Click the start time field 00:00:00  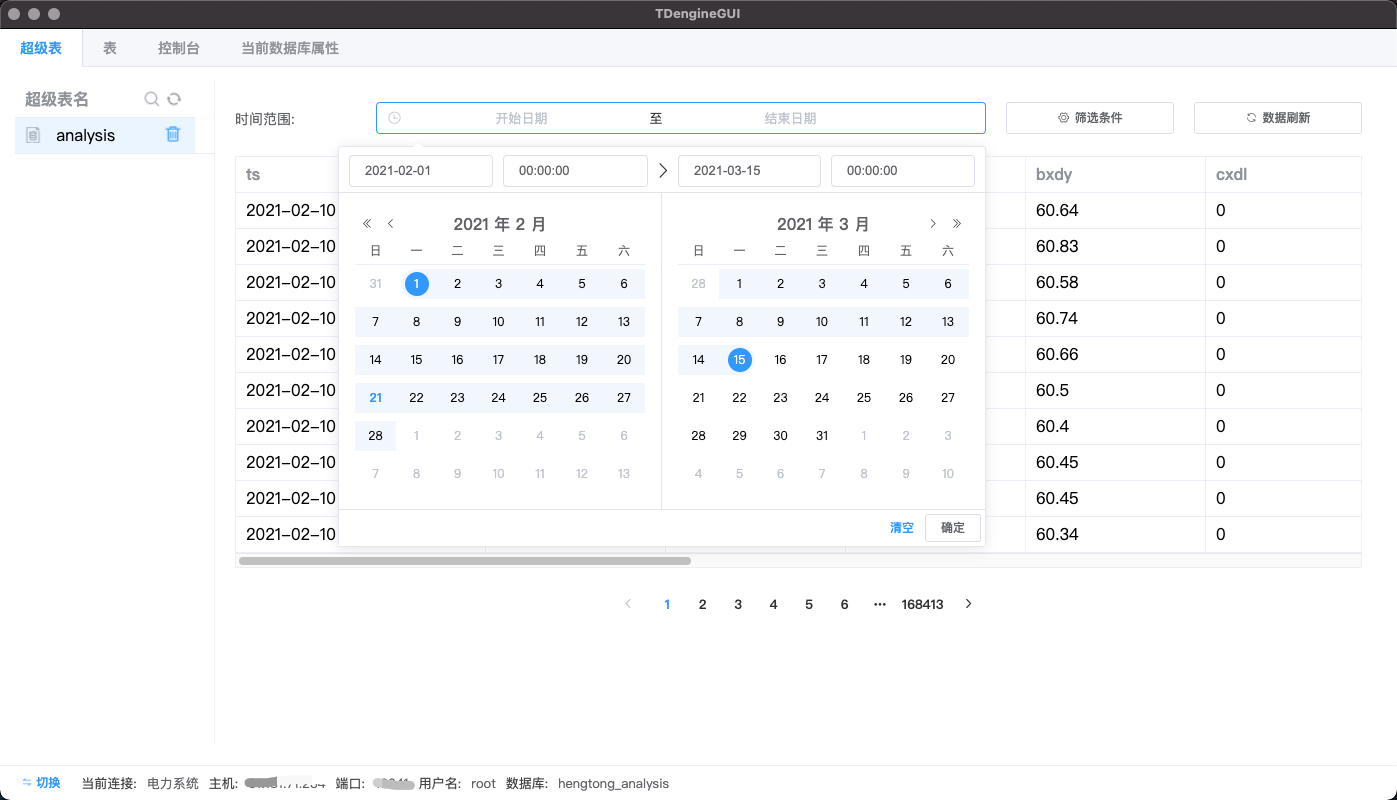pos(575,171)
